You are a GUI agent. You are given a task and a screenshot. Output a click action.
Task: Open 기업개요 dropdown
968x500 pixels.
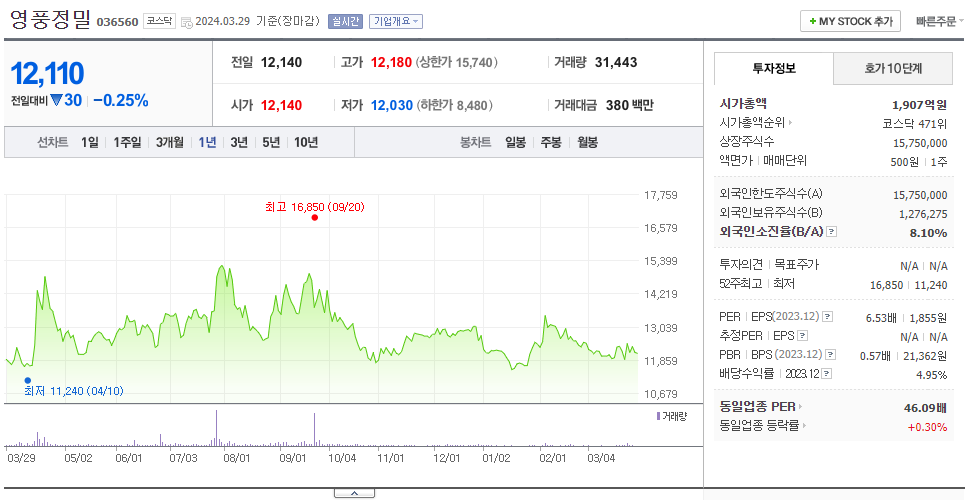[396, 22]
